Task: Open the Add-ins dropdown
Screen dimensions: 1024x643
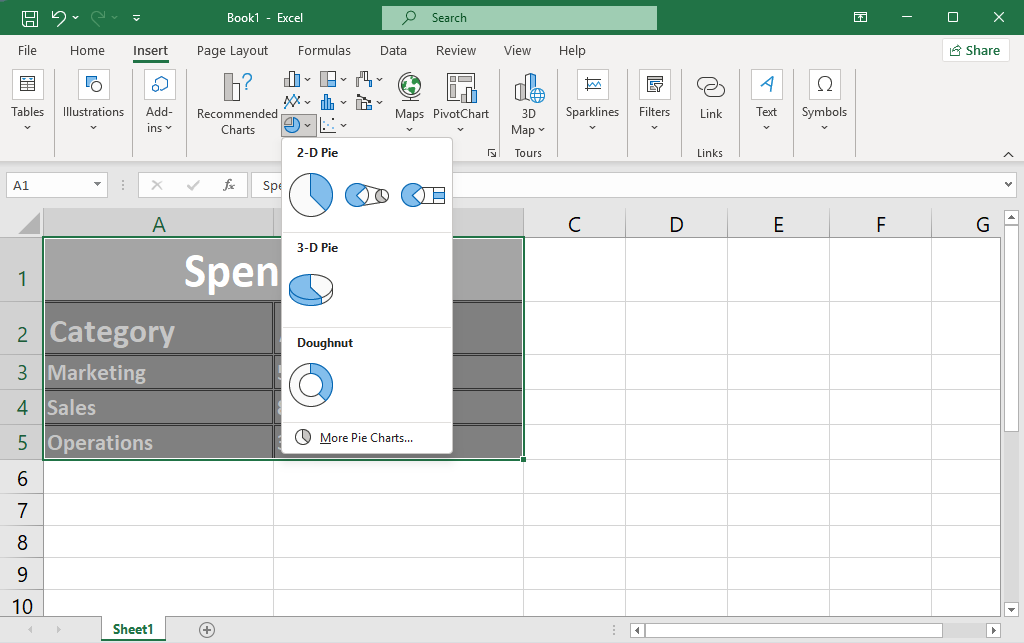Action: pyautogui.click(x=159, y=101)
